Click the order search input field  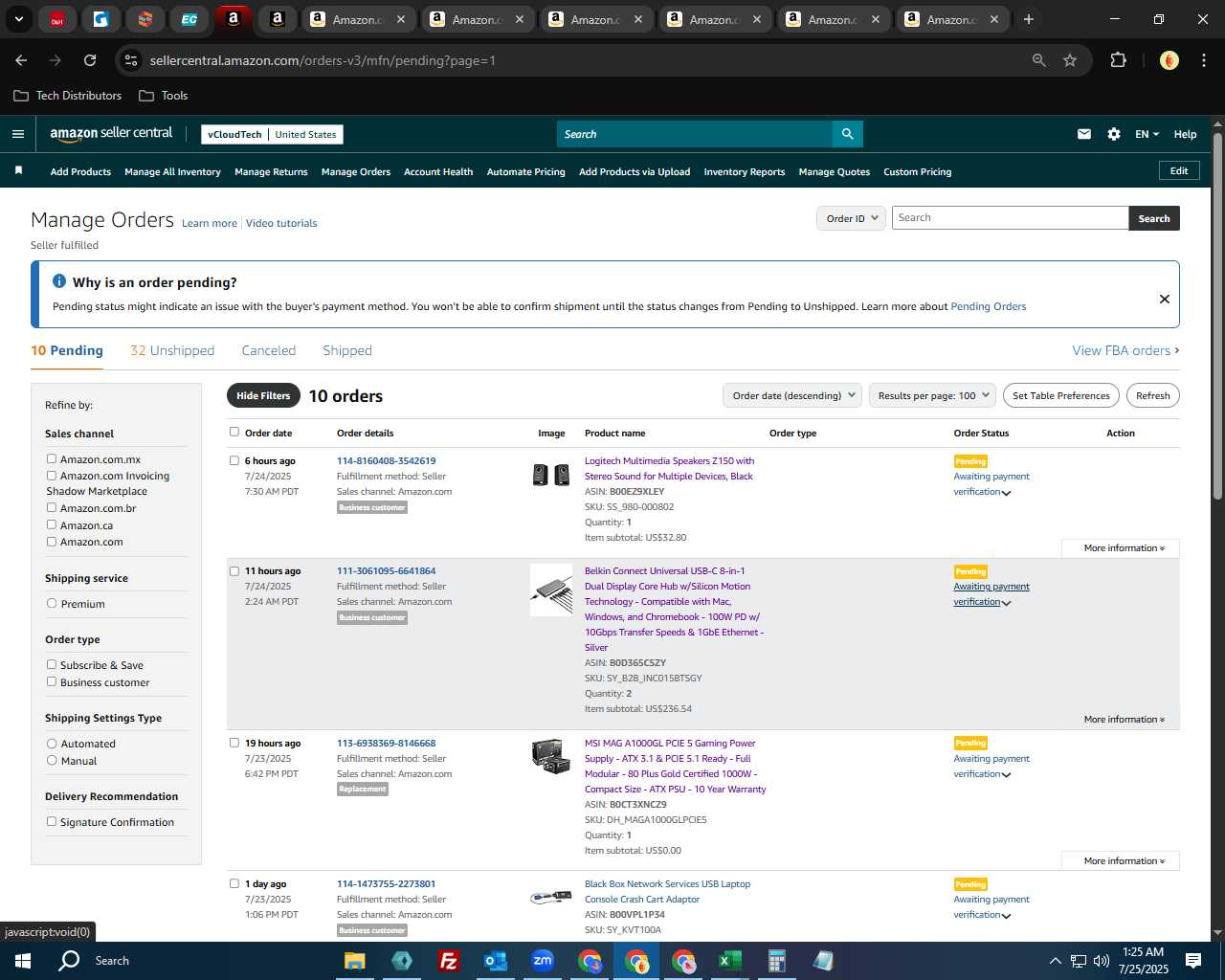pyautogui.click(x=1010, y=218)
